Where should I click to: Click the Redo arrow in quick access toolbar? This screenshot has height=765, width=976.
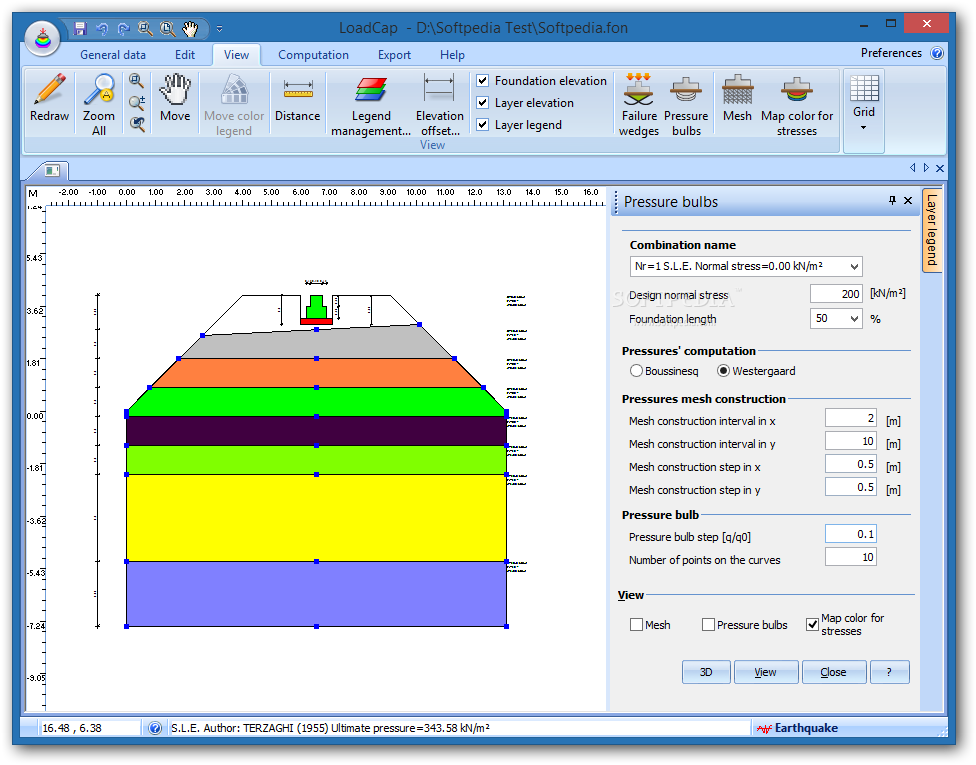tap(123, 28)
